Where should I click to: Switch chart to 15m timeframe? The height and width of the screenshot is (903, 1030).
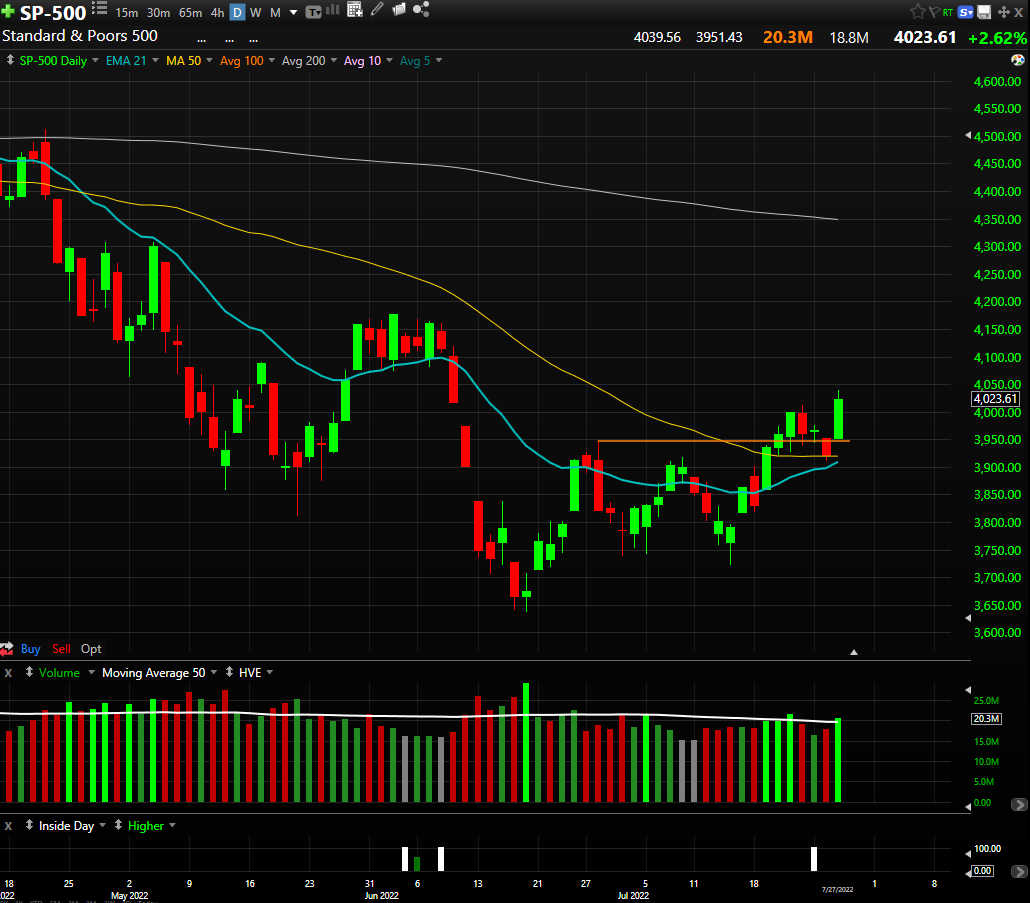127,12
